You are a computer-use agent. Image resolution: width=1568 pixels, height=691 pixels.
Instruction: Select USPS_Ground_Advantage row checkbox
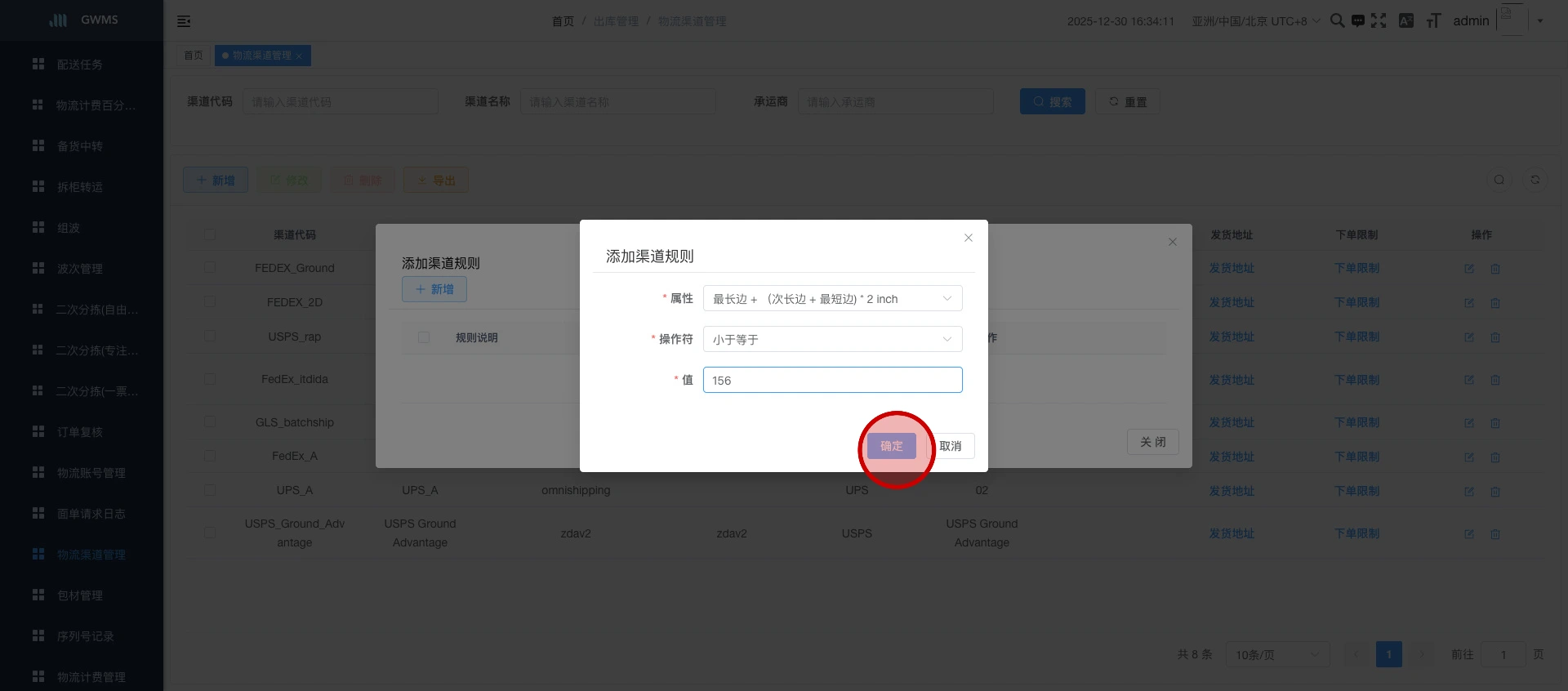(210, 533)
